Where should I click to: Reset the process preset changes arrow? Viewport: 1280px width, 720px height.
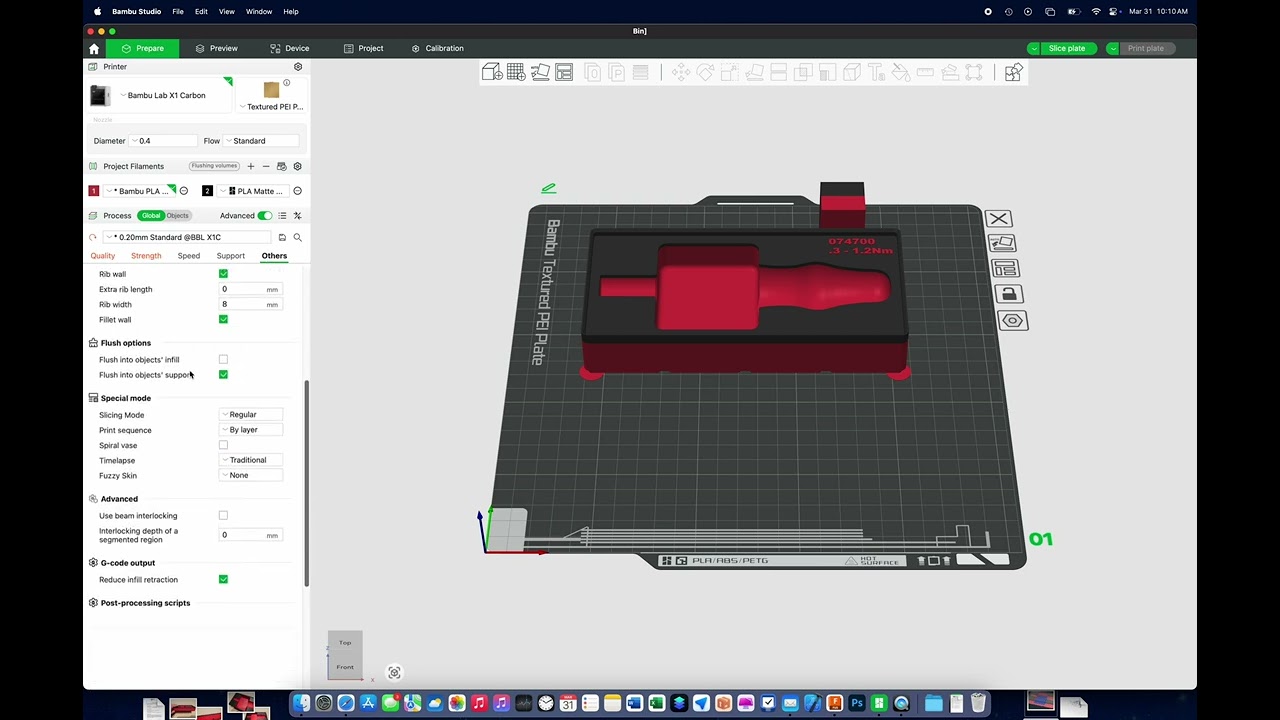pos(93,237)
